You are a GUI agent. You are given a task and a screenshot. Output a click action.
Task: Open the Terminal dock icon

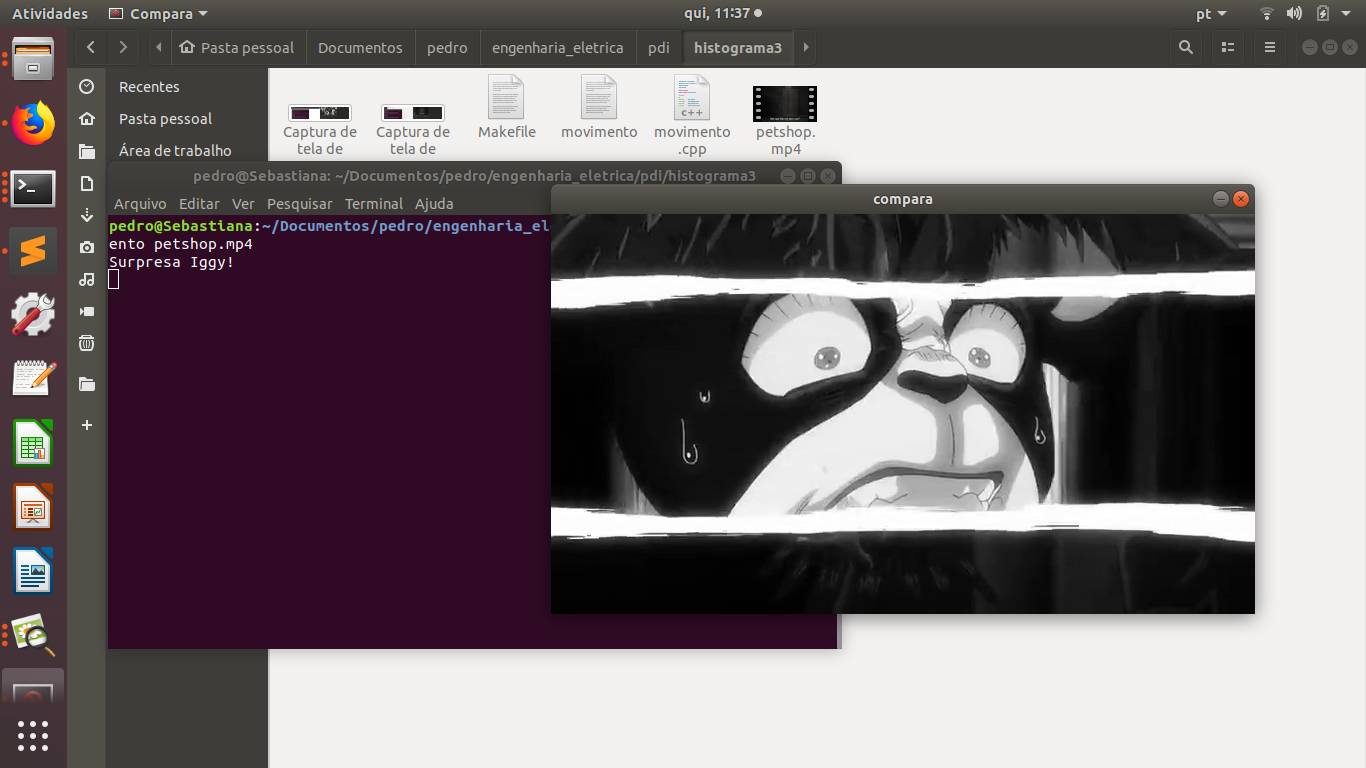click(33, 188)
